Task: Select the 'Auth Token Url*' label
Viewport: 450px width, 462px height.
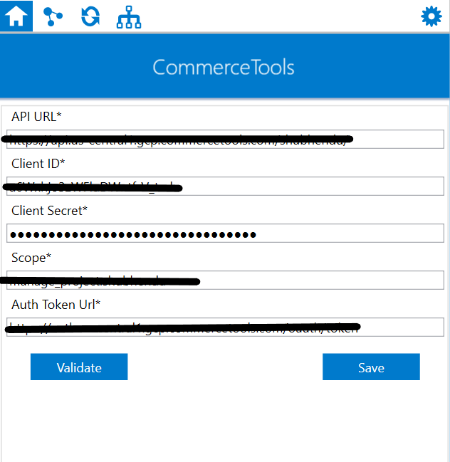Action: click(56, 305)
